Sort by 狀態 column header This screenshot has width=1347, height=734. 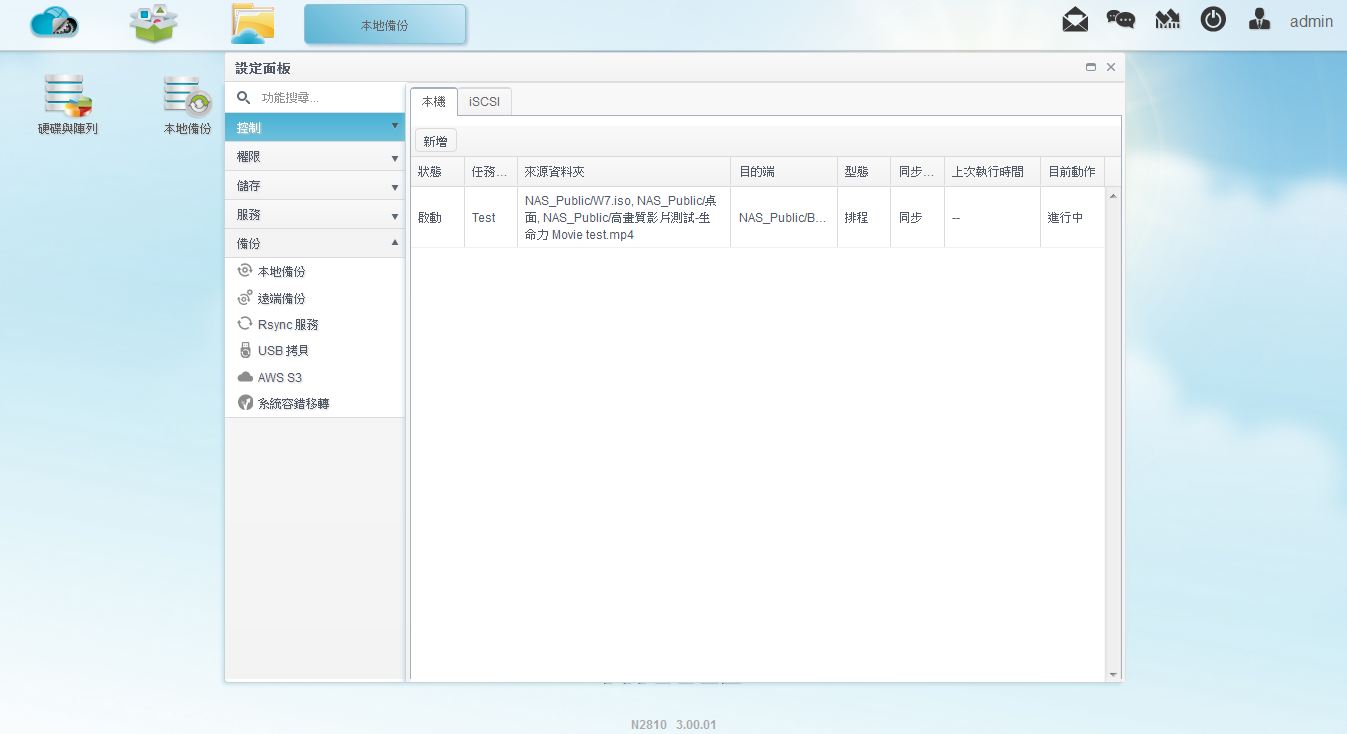[437, 172]
